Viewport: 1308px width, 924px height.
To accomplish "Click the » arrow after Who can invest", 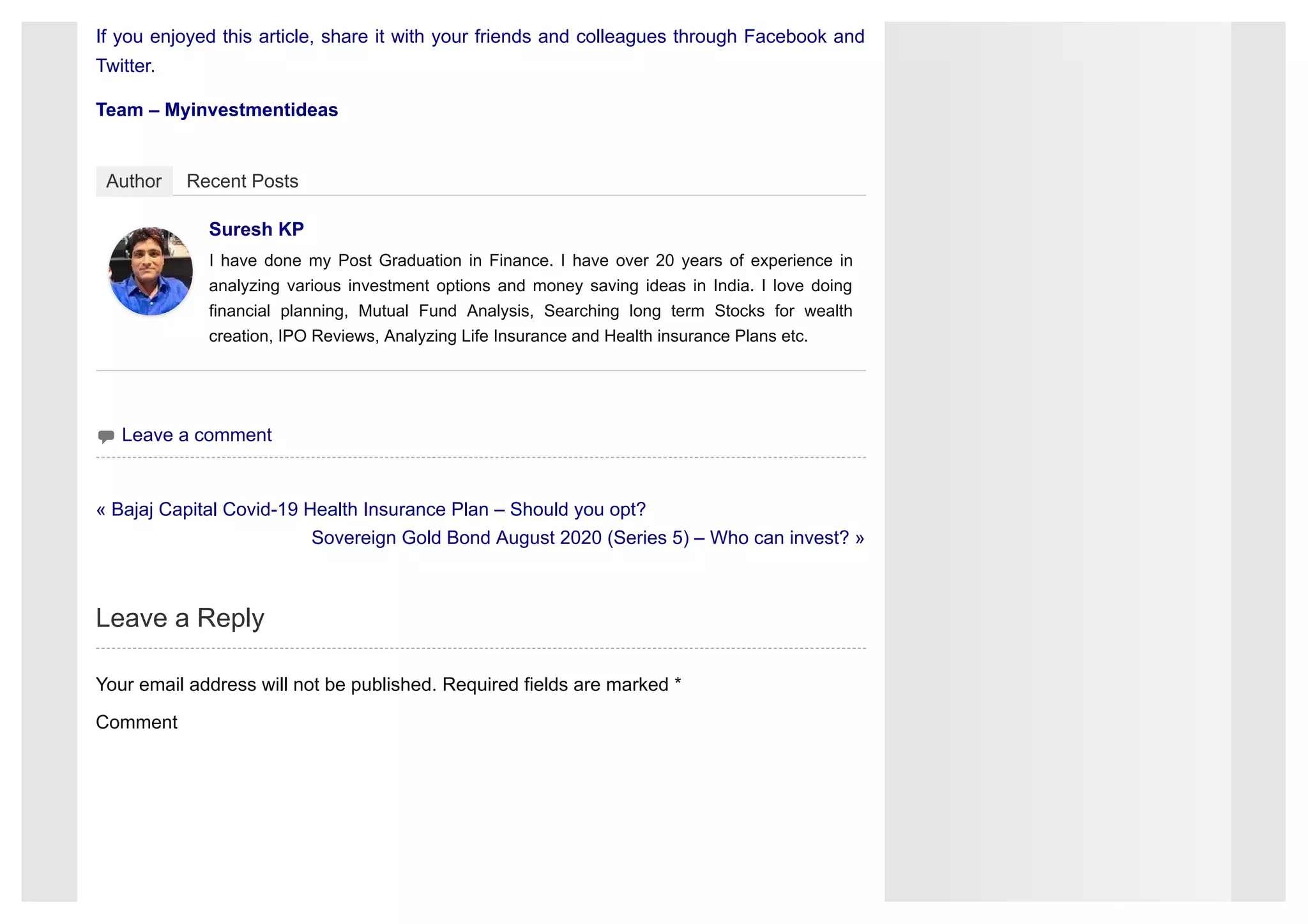I will tap(859, 538).
